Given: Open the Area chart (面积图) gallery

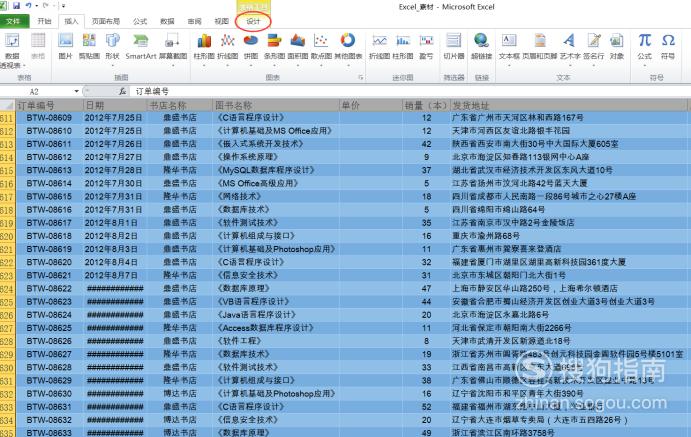Looking at the screenshot, I should (298, 49).
